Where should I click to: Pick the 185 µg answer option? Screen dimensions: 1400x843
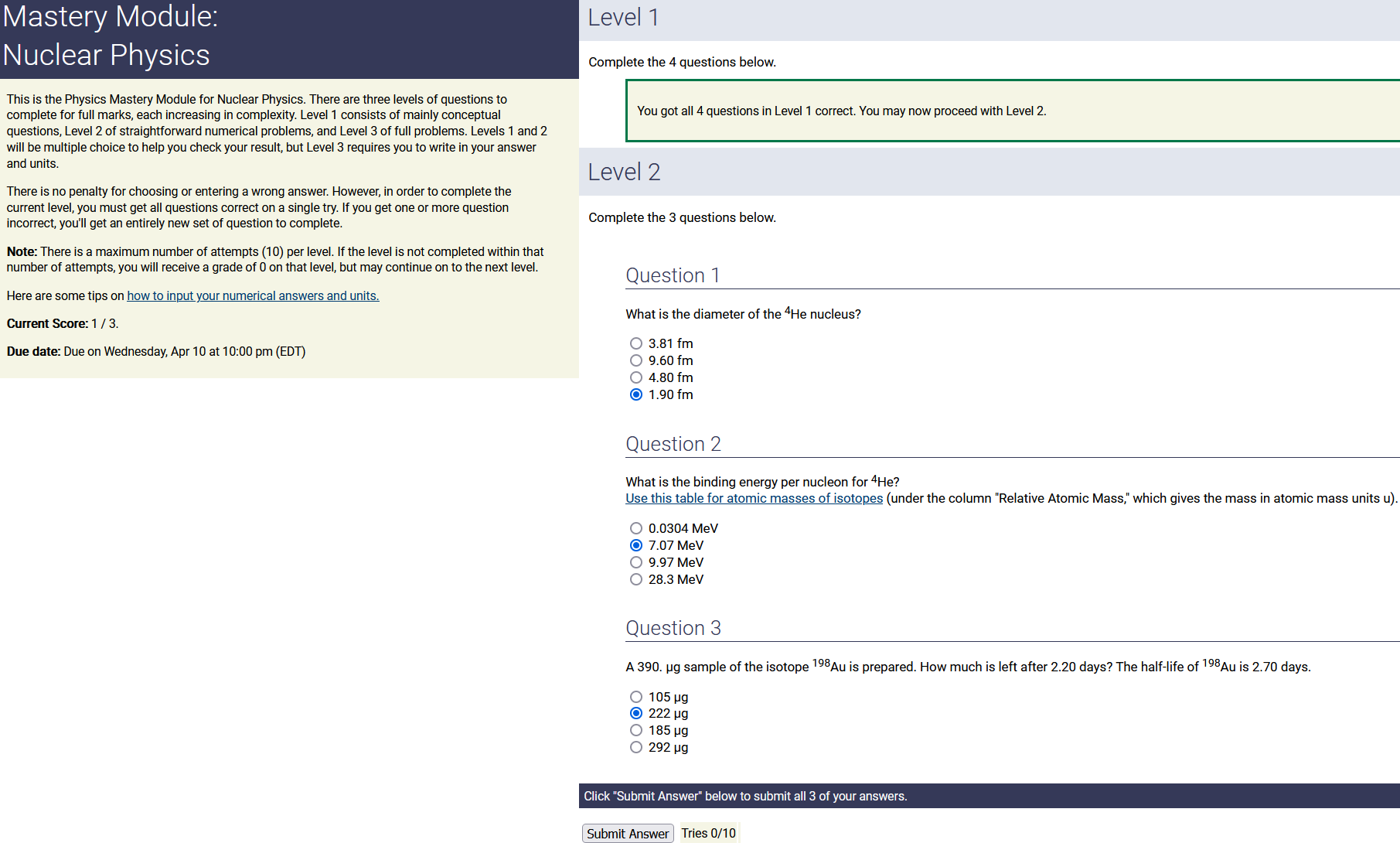(x=636, y=730)
